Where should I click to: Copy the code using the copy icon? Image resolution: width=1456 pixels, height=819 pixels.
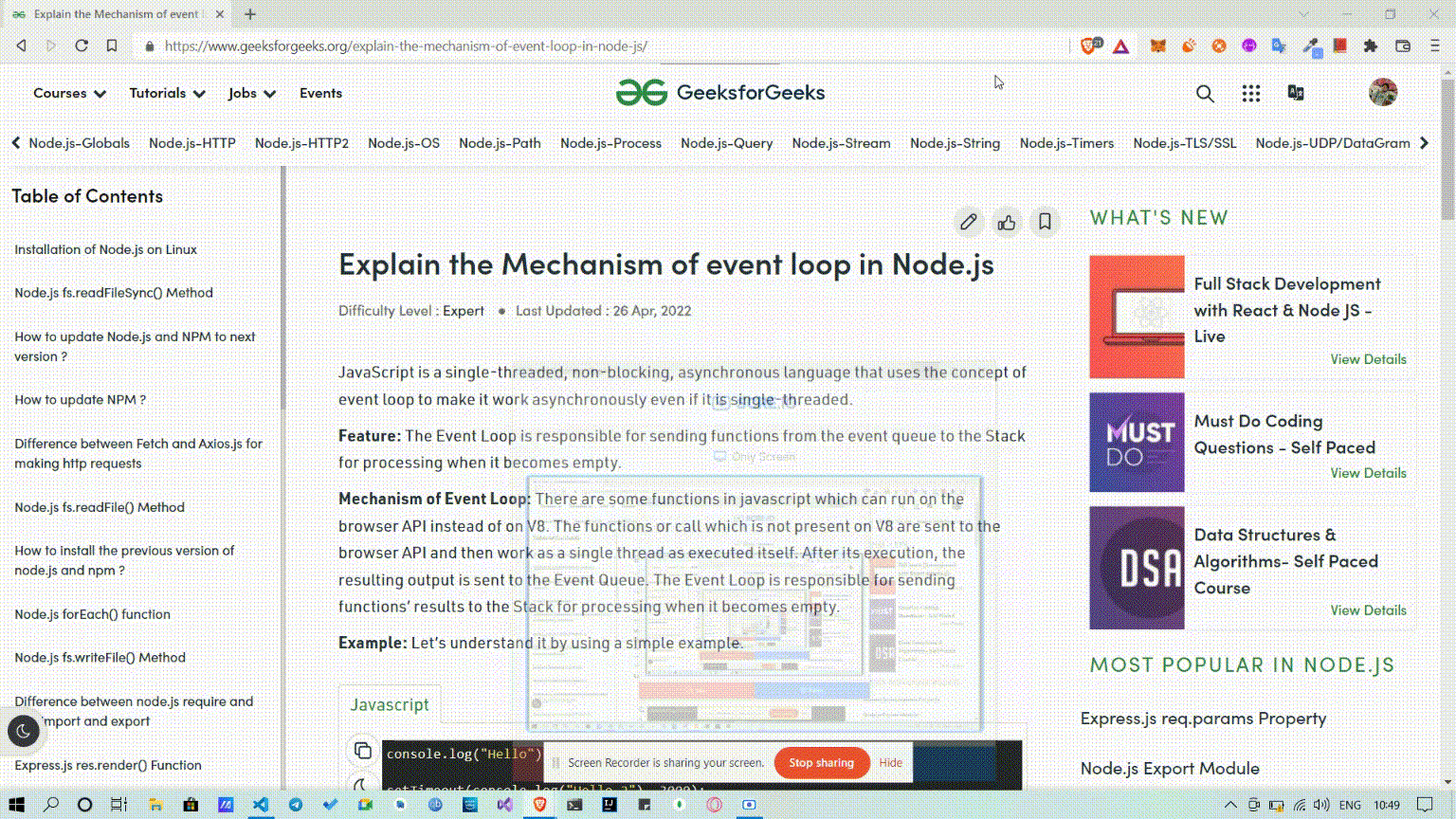[x=362, y=751]
